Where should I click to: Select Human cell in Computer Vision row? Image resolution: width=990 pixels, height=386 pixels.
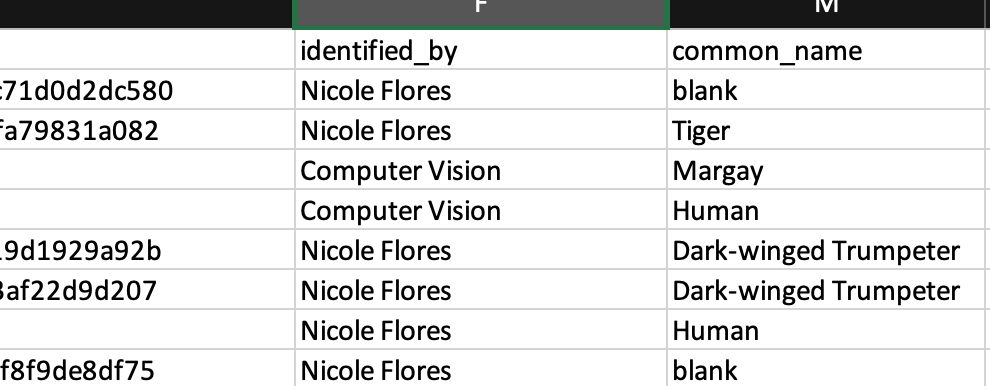[x=826, y=209]
